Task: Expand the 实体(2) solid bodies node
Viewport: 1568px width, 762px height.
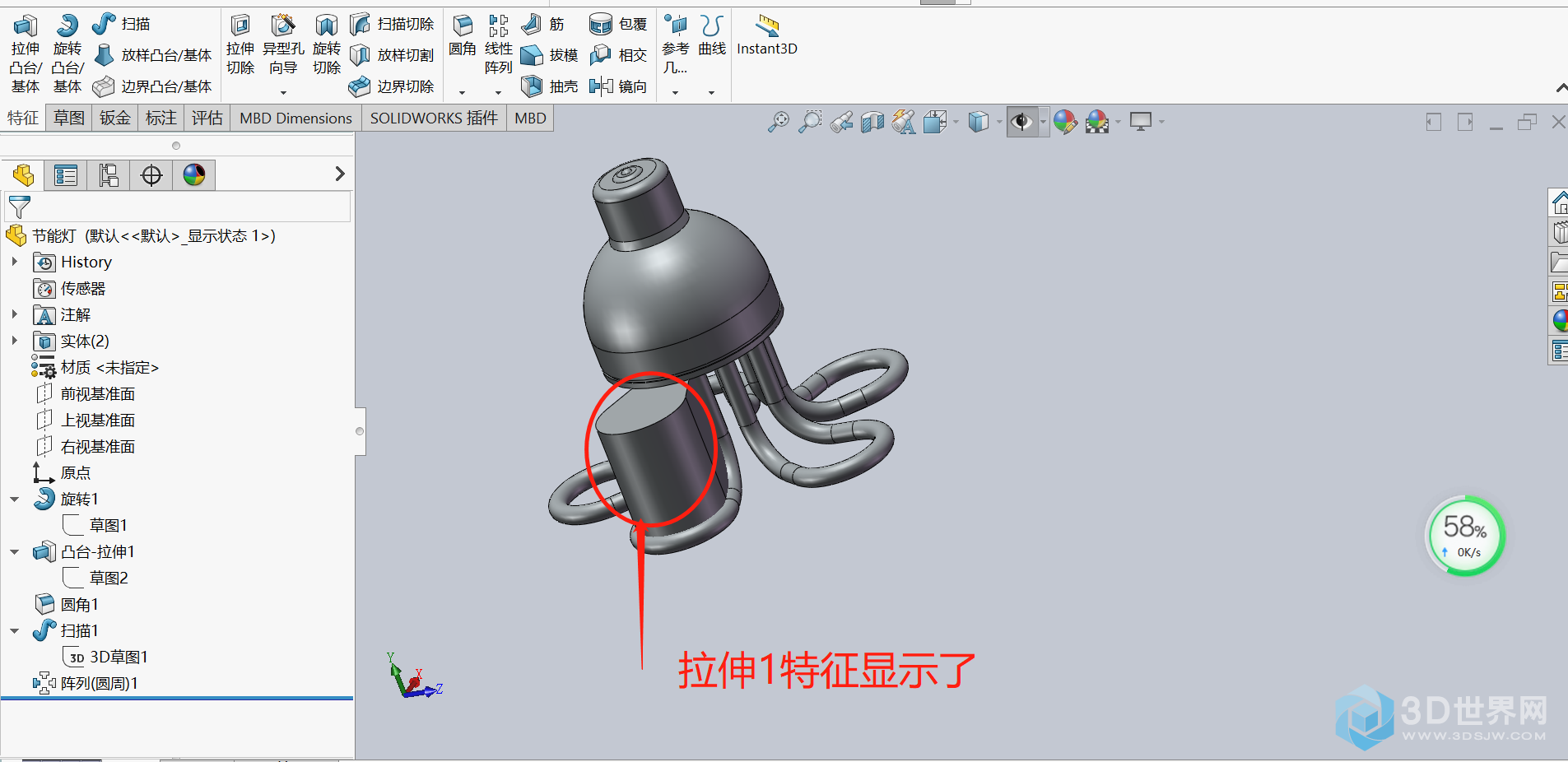Action: [14, 341]
